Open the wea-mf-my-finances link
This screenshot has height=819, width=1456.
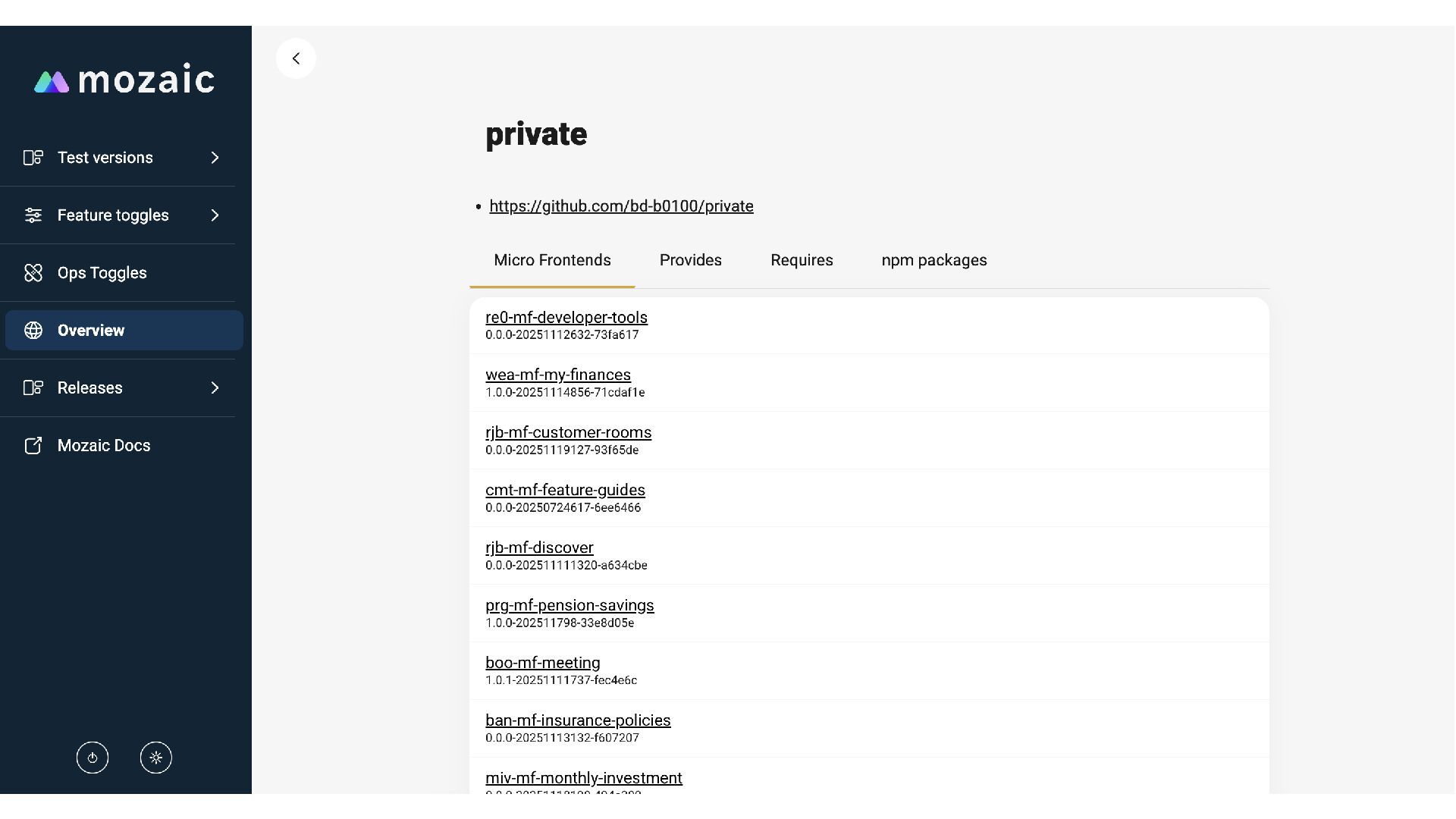[x=557, y=375]
